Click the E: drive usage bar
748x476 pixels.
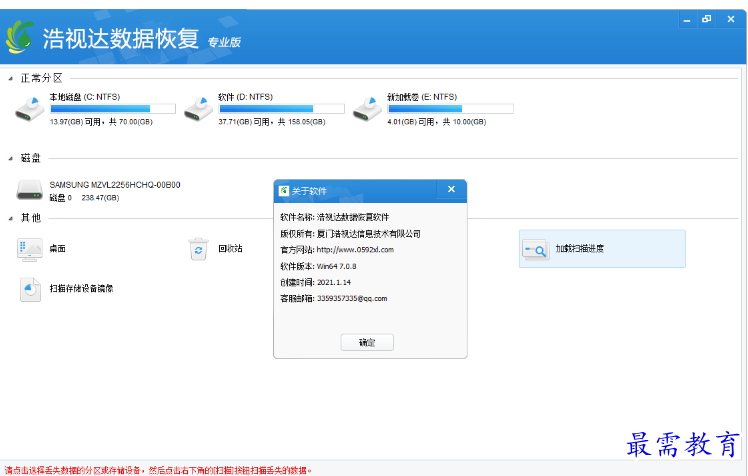pos(450,109)
